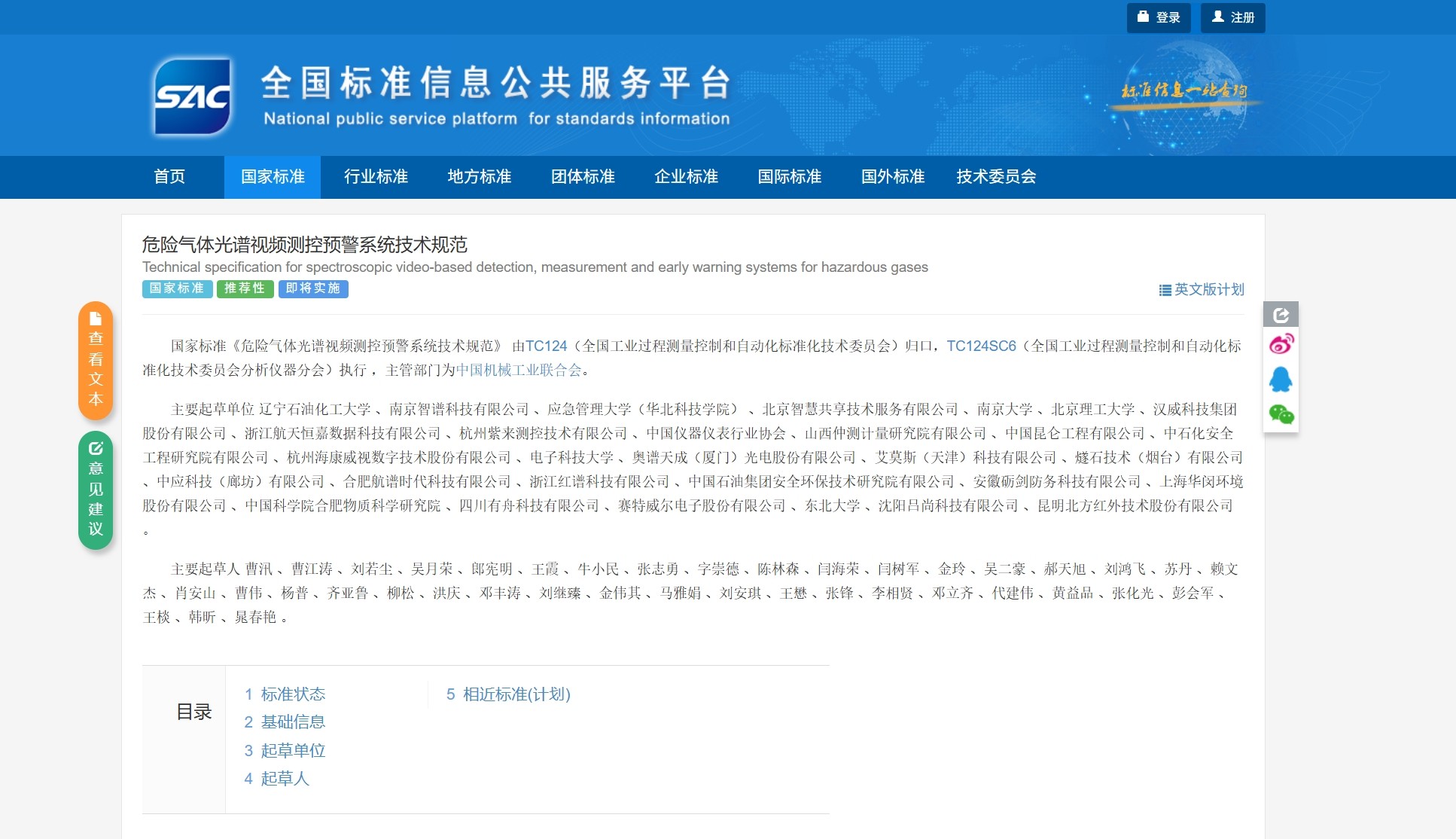Go to 首页 nav item
This screenshot has height=839, width=1456.
tap(169, 177)
